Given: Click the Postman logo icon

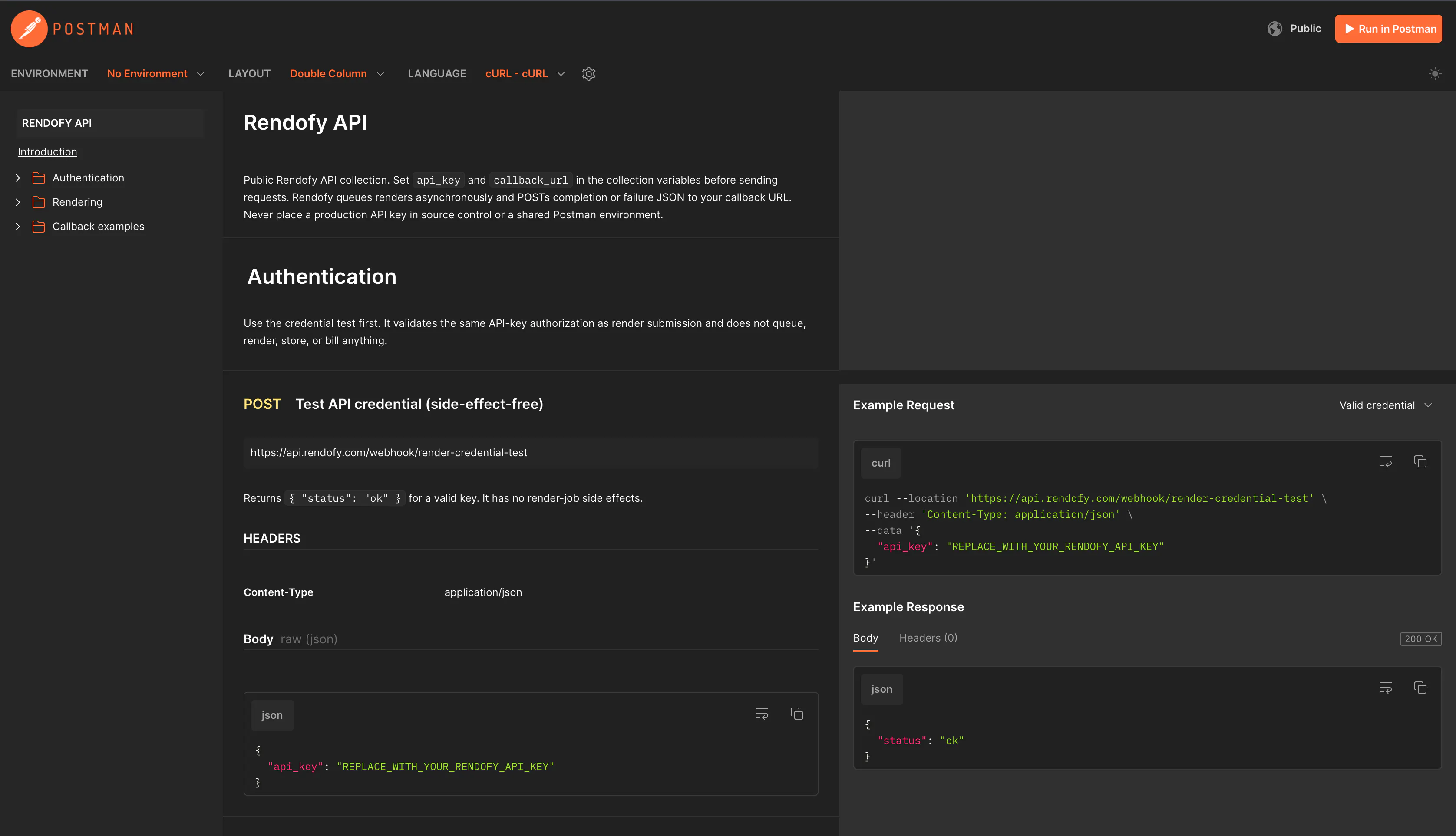Looking at the screenshot, I should (29, 29).
